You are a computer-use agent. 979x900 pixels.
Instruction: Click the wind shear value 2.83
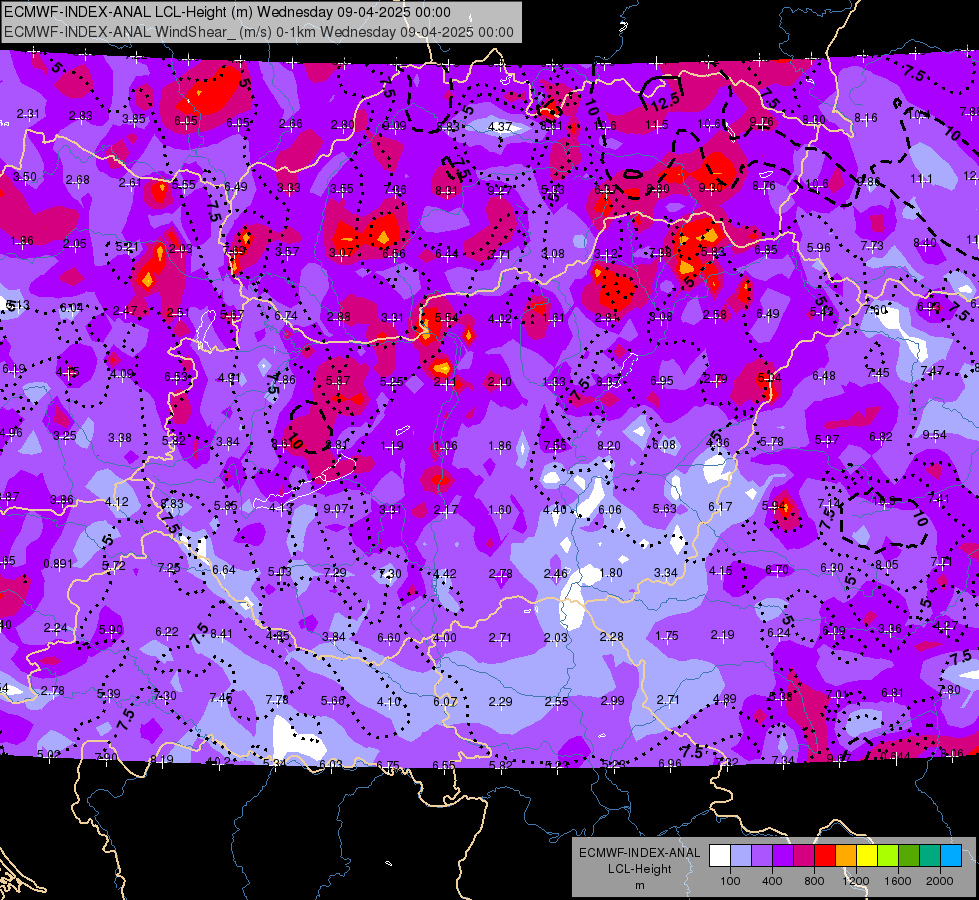click(81, 116)
